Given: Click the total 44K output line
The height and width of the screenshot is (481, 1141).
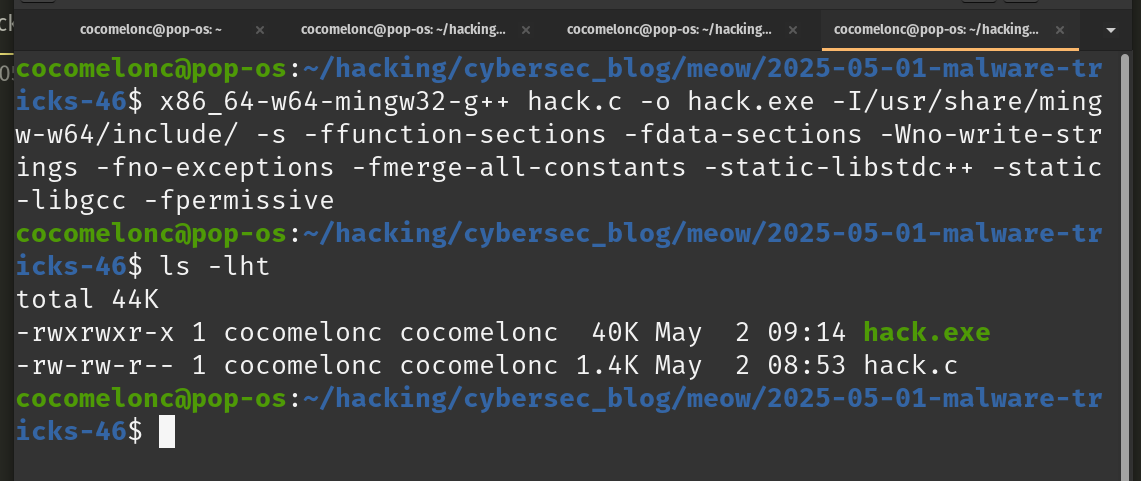Looking at the screenshot, I should tap(87, 300).
